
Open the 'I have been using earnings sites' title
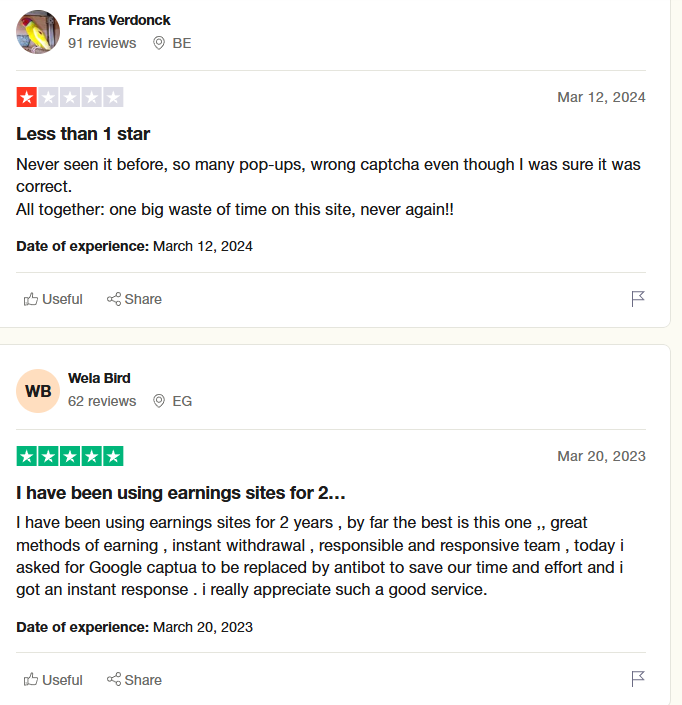coord(181,492)
